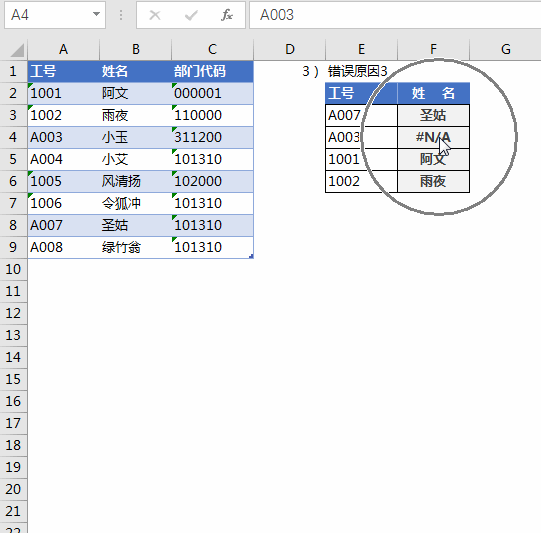Screen dimensions: 541x533
Task: Click the 部门代码 header cell
Action: [x=212, y=71]
